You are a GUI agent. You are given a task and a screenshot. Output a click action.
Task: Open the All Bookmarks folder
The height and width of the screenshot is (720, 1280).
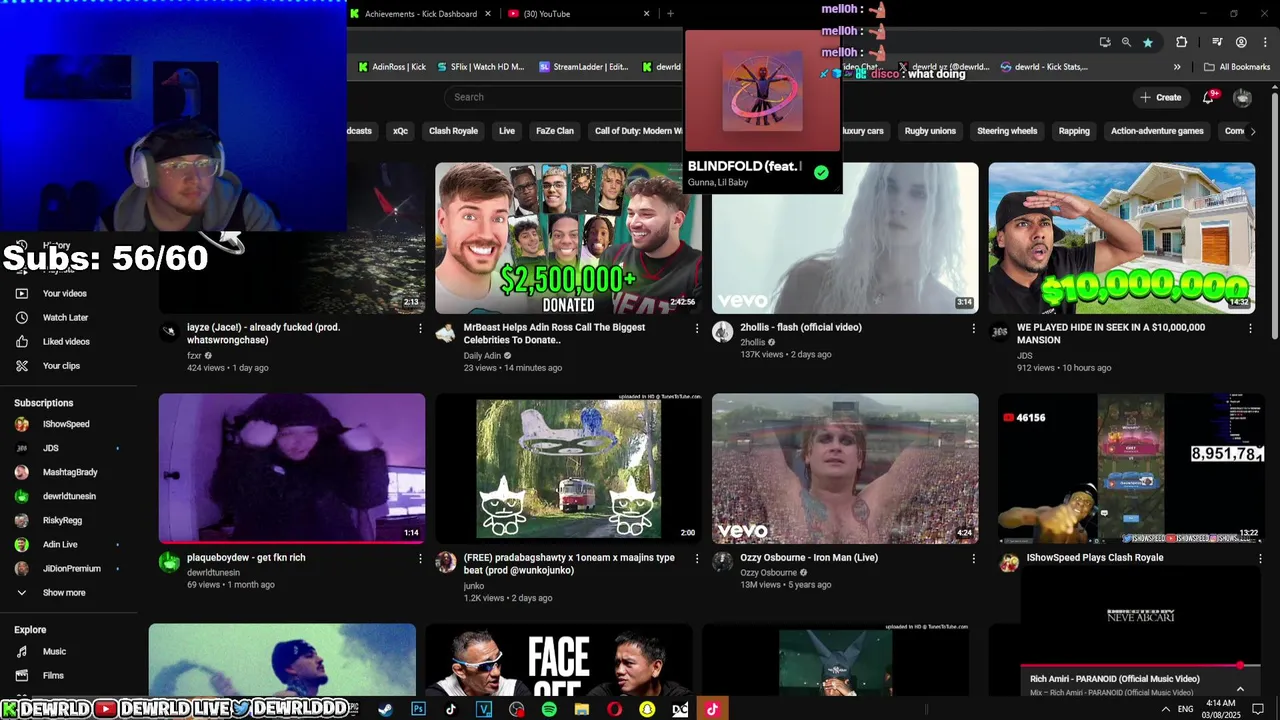(x=1237, y=67)
